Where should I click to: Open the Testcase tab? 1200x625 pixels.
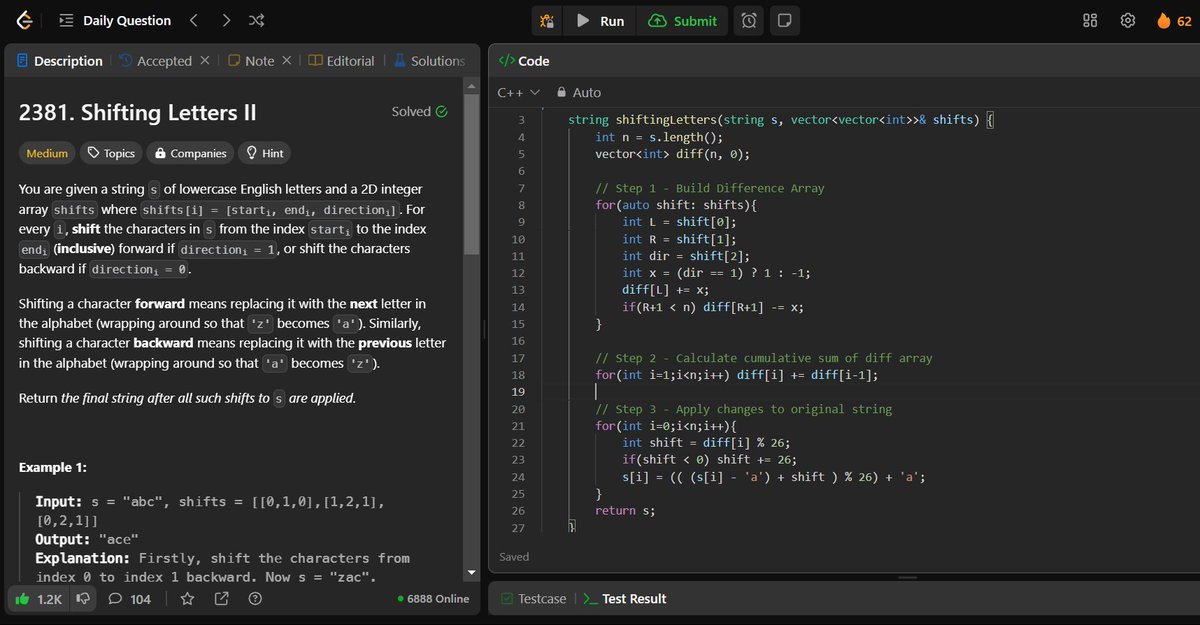533,599
